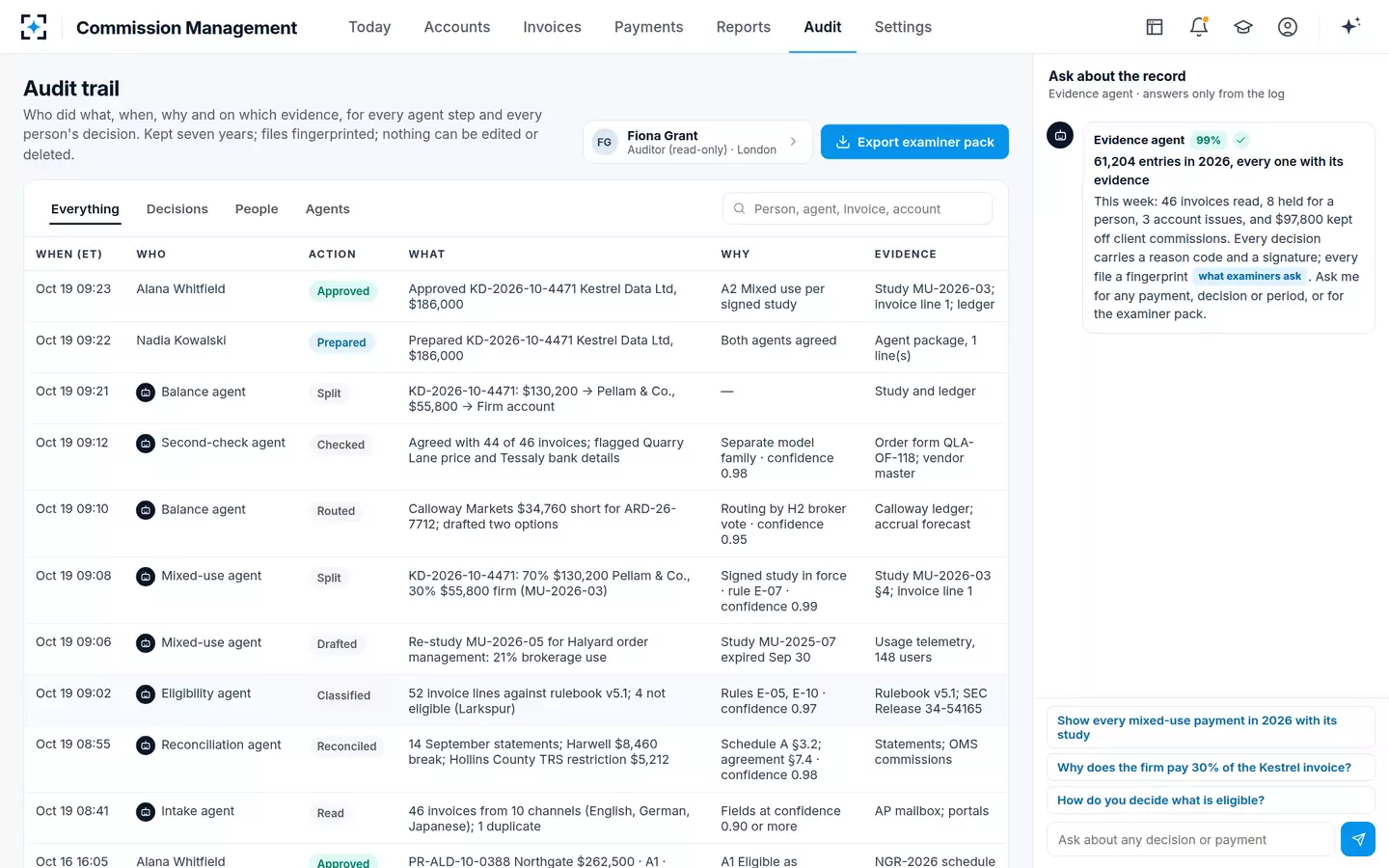Image resolution: width=1389 pixels, height=868 pixels.
Task: Click the Evidence agent avatar in chat
Action: (1060, 135)
